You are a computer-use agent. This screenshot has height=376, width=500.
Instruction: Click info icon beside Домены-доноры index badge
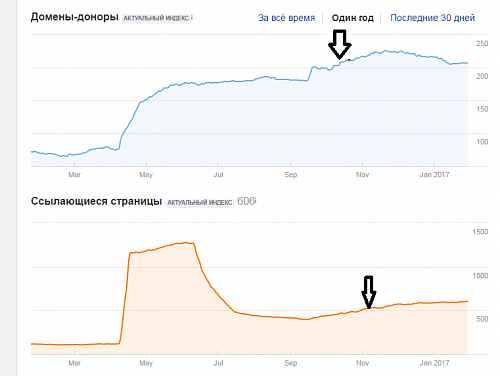tap(192, 18)
